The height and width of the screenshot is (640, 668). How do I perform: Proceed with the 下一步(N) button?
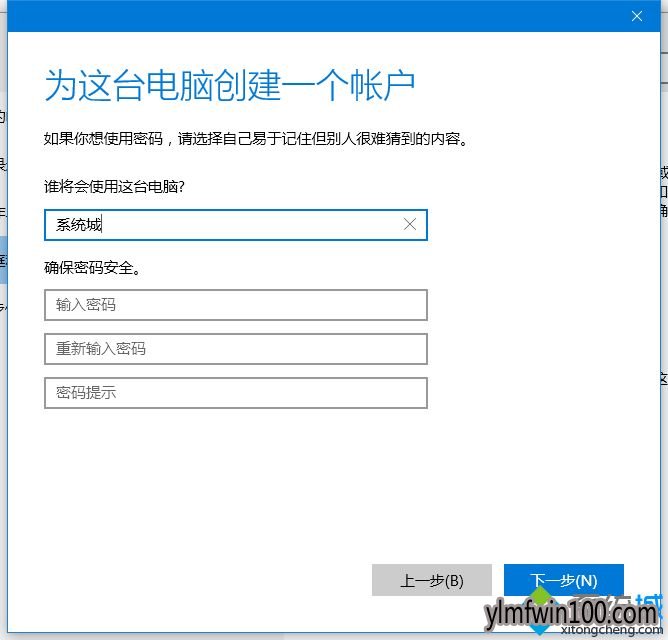pyautogui.click(x=564, y=580)
